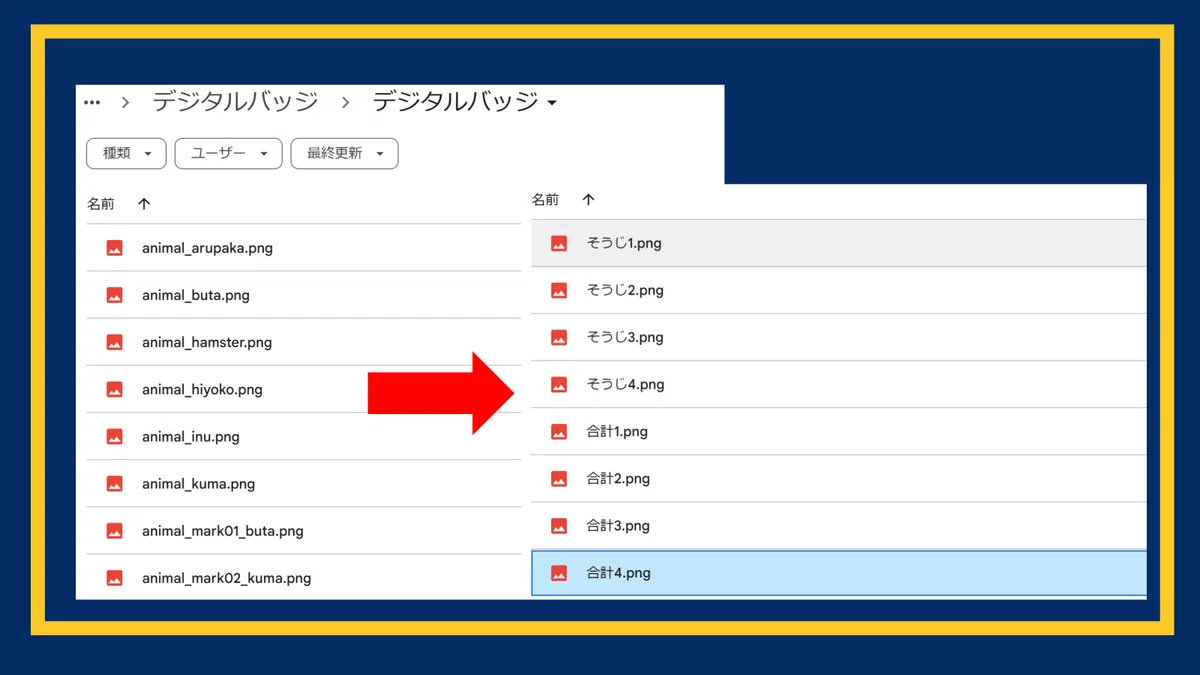Select the file name animal_hiyoko.png
This screenshot has height=675, width=1200.
point(202,389)
